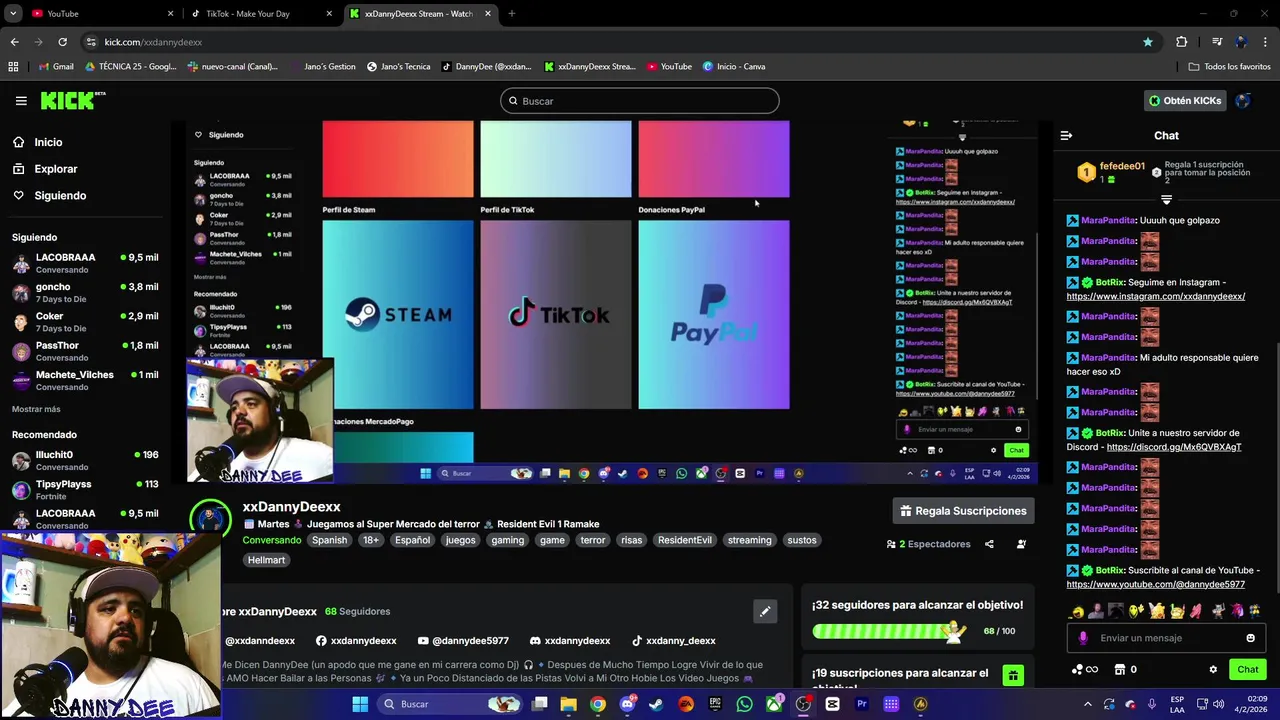Open the Windows Start menu
1280x720 pixels.
(360, 704)
